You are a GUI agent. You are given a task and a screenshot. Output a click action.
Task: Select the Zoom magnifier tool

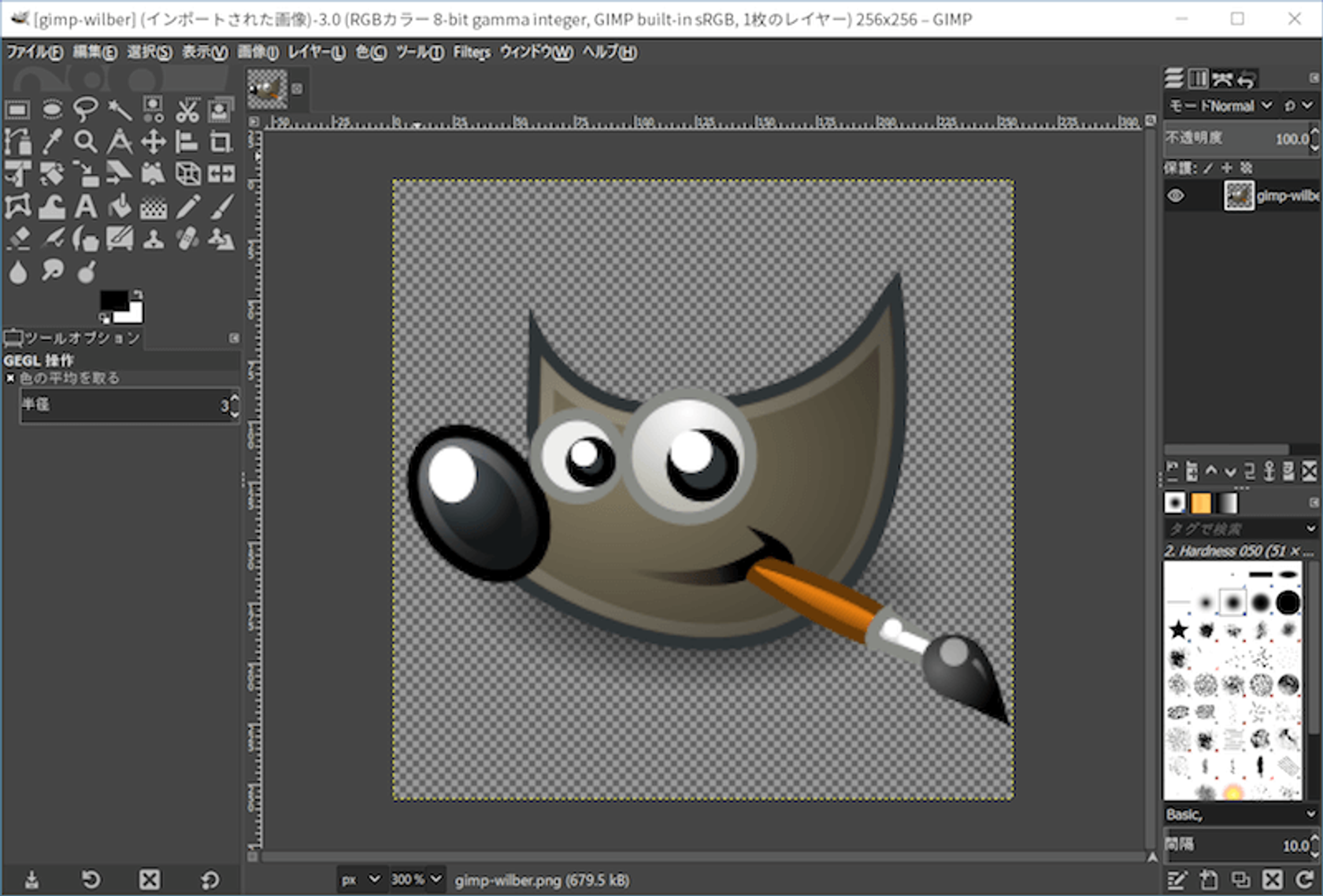click(86, 142)
